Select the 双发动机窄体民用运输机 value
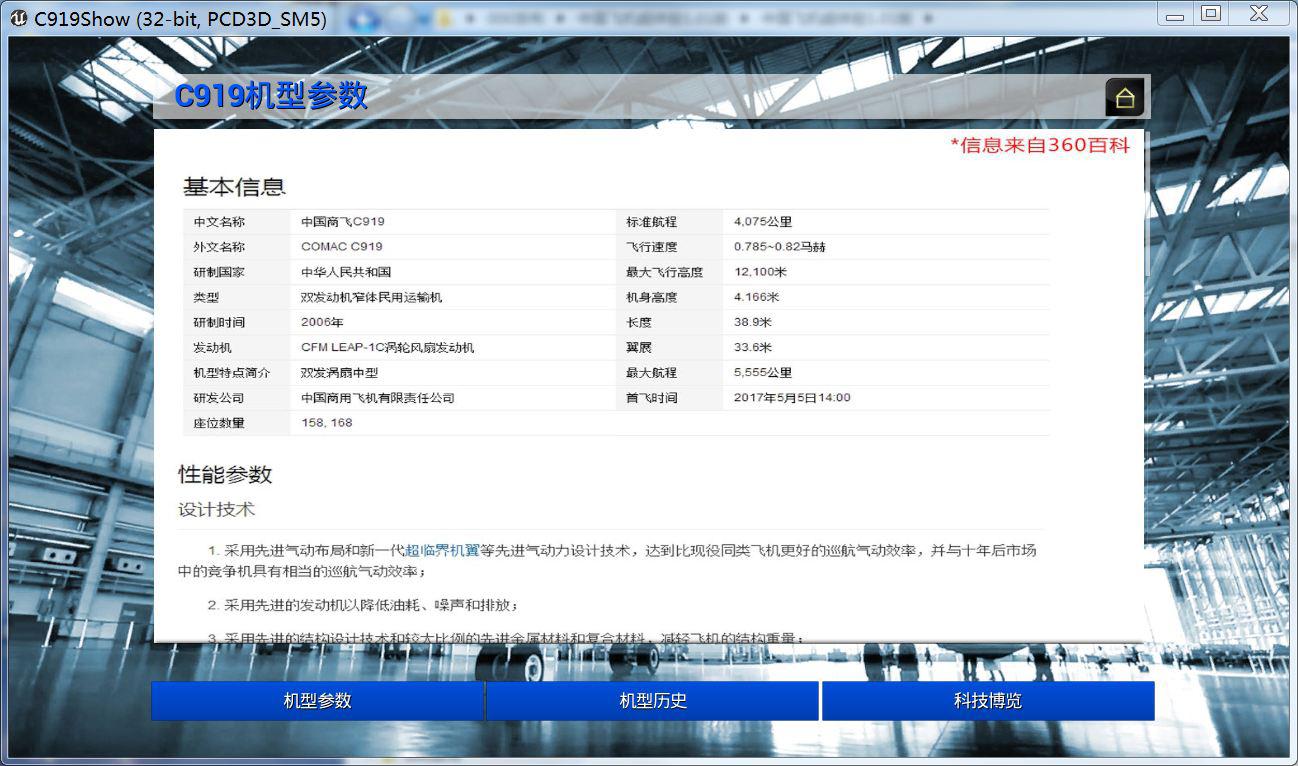 pos(371,297)
